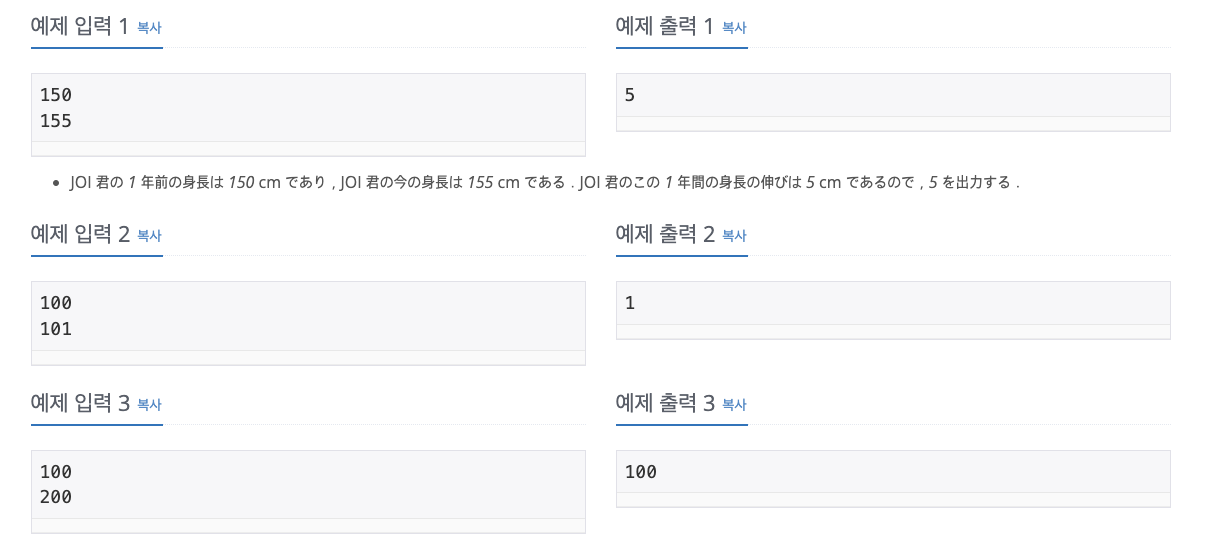Copy 예제 출력 3 using 복사

coord(734,405)
